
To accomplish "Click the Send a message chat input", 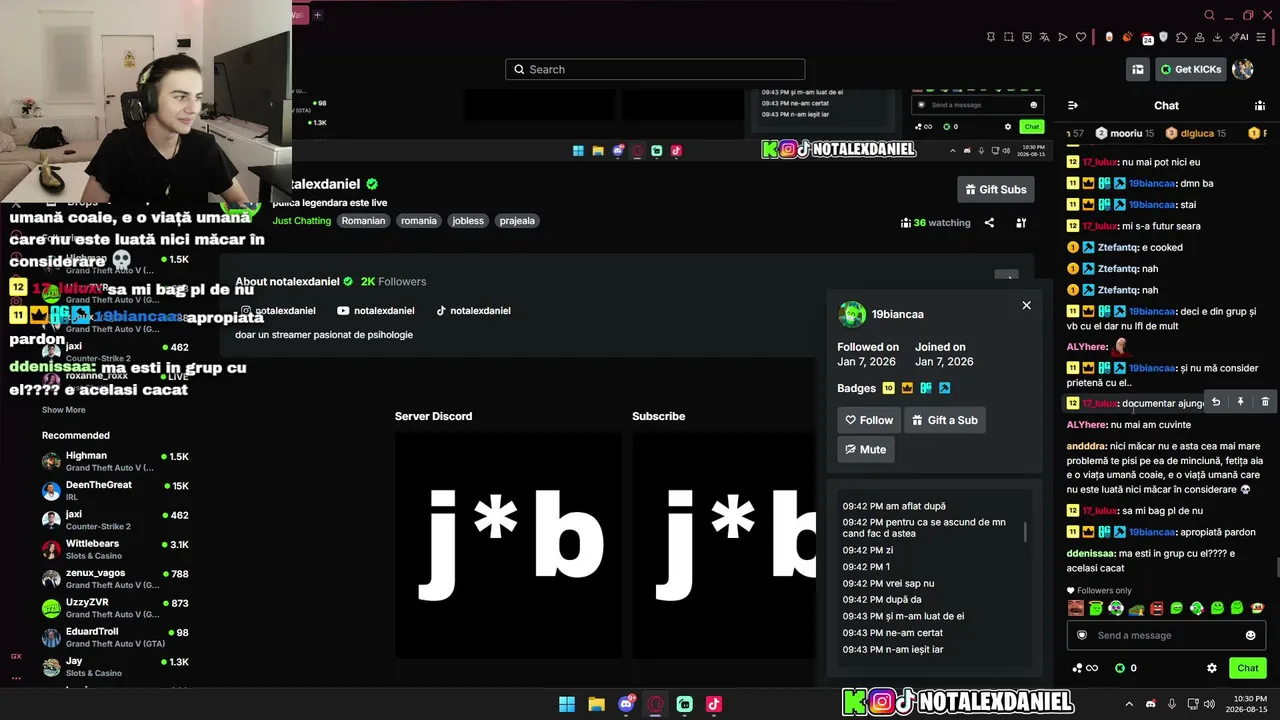I will 1167,635.
